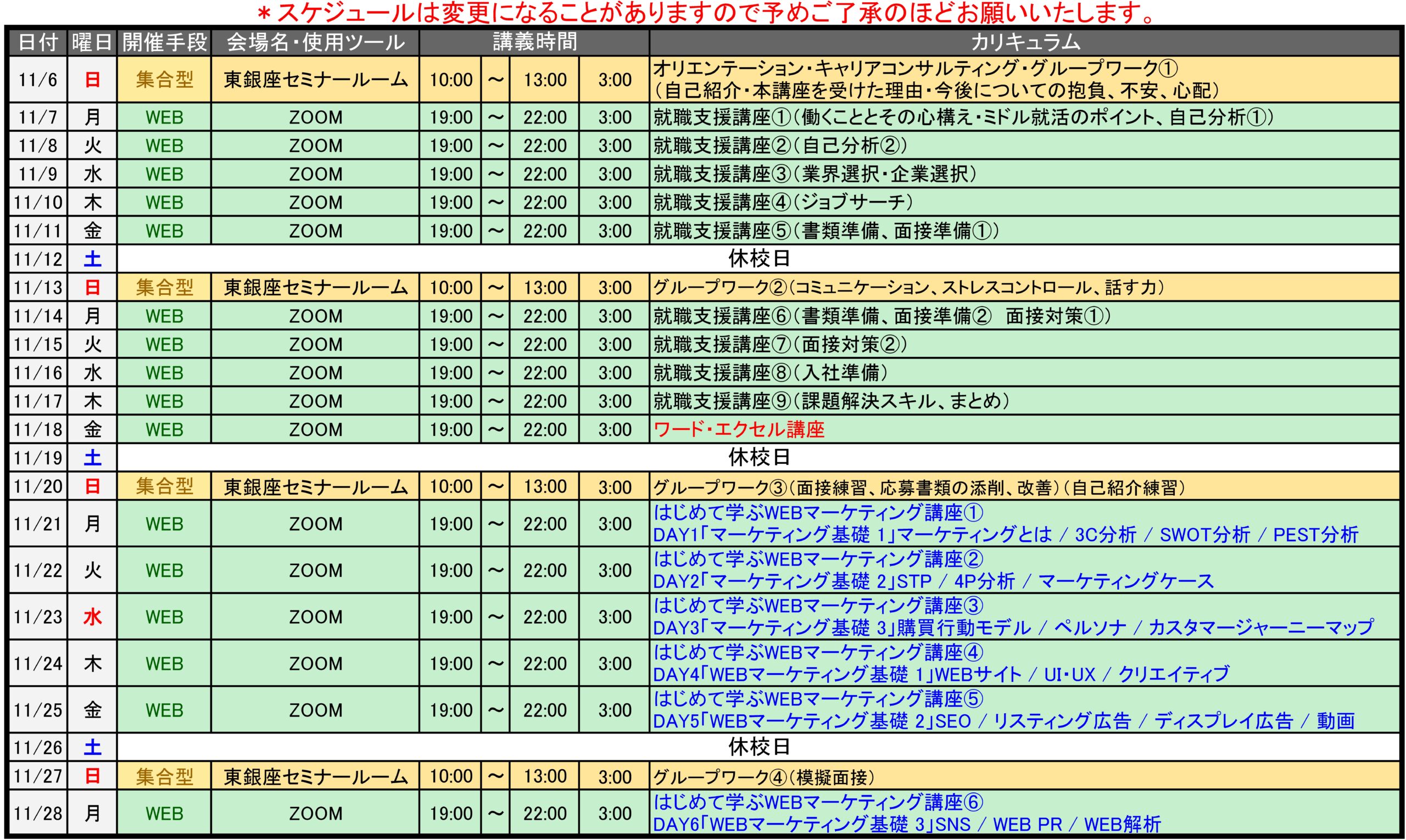Click 就職支援講座⑨ 課題解決スキル text
The height and width of the screenshot is (840, 1406).
832,401
